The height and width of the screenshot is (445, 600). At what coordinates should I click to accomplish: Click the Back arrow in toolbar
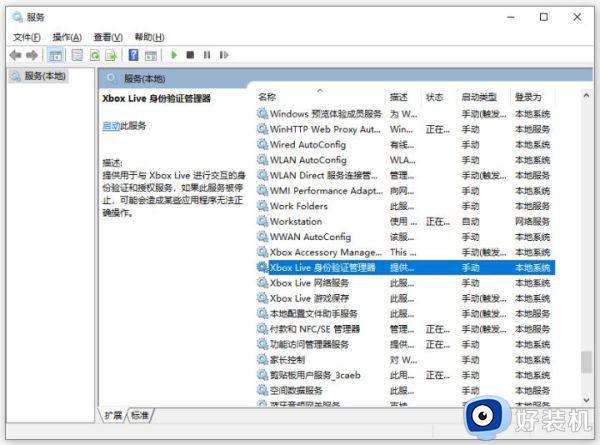[x=15, y=55]
